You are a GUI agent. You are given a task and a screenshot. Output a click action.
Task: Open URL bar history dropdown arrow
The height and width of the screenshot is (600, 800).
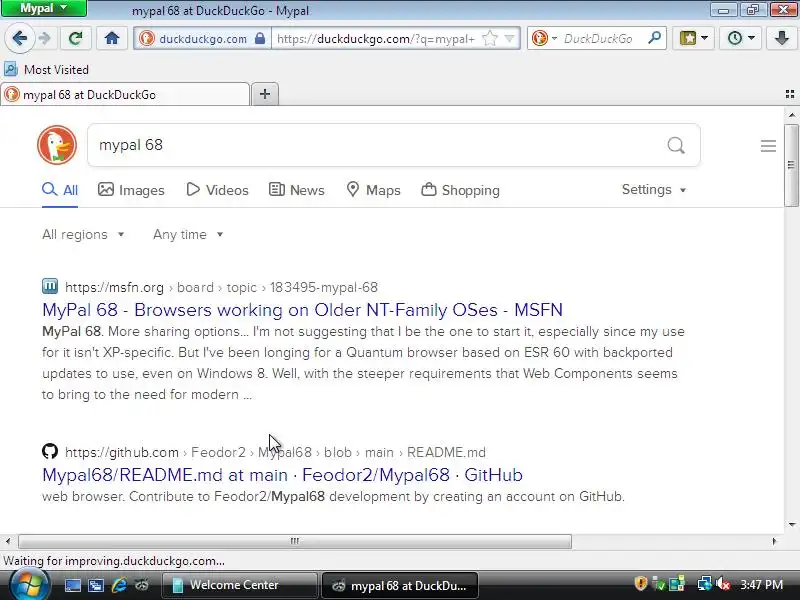[509, 38]
